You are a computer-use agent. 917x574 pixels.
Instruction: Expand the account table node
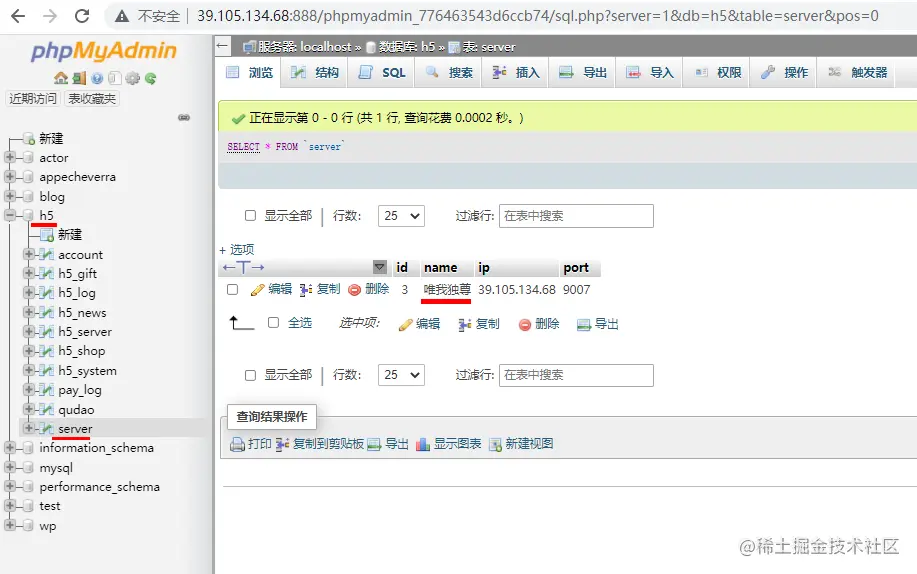point(29,254)
